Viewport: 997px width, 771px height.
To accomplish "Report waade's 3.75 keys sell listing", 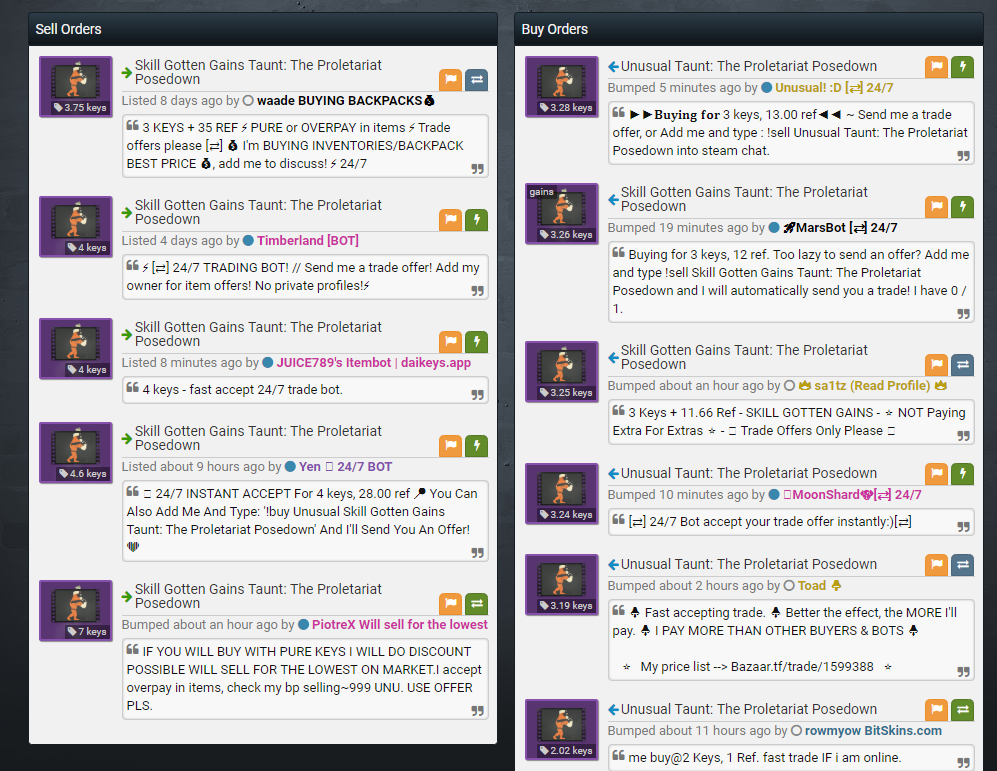I will click(x=450, y=80).
